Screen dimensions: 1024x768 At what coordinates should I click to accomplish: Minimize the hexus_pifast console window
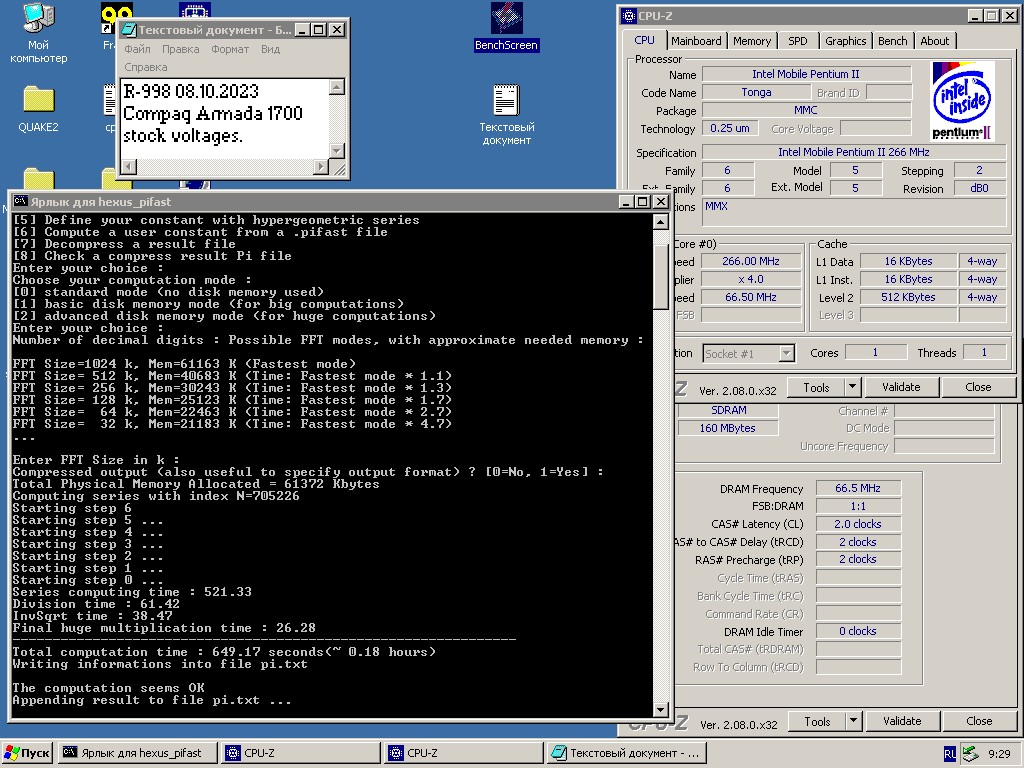click(x=626, y=202)
